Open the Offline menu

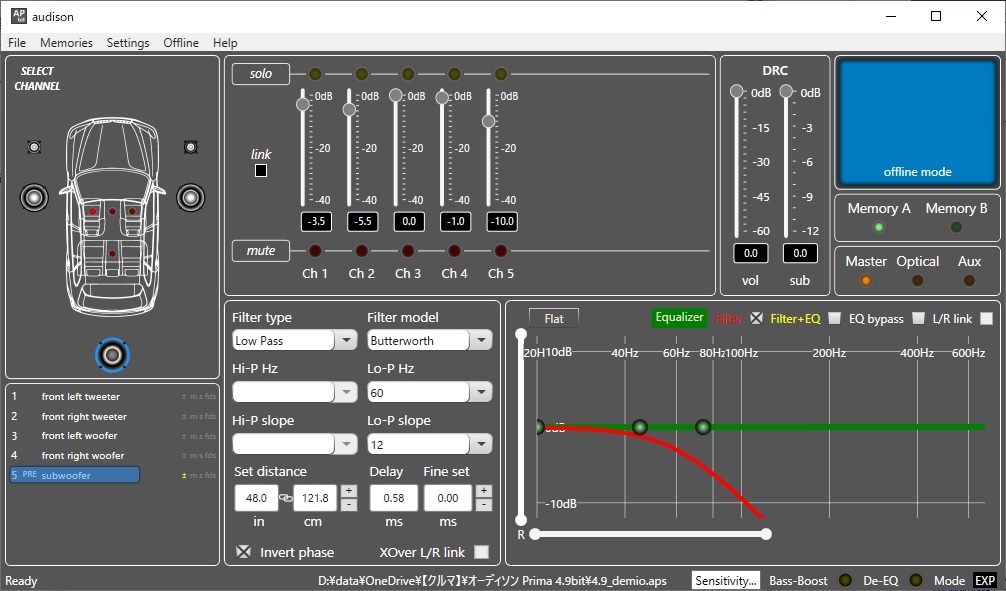tap(181, 43)
